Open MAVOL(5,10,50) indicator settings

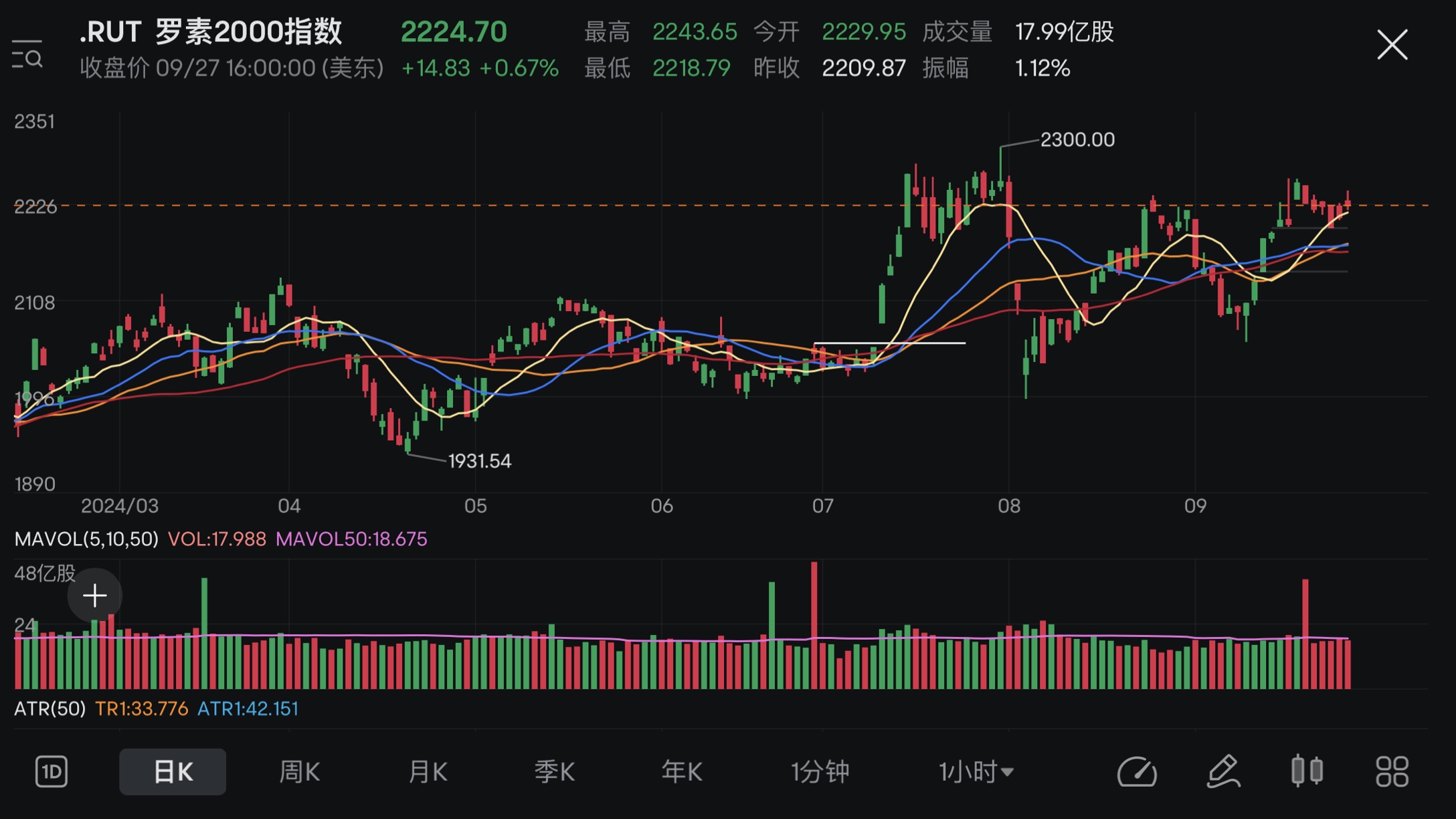point(86,539)
